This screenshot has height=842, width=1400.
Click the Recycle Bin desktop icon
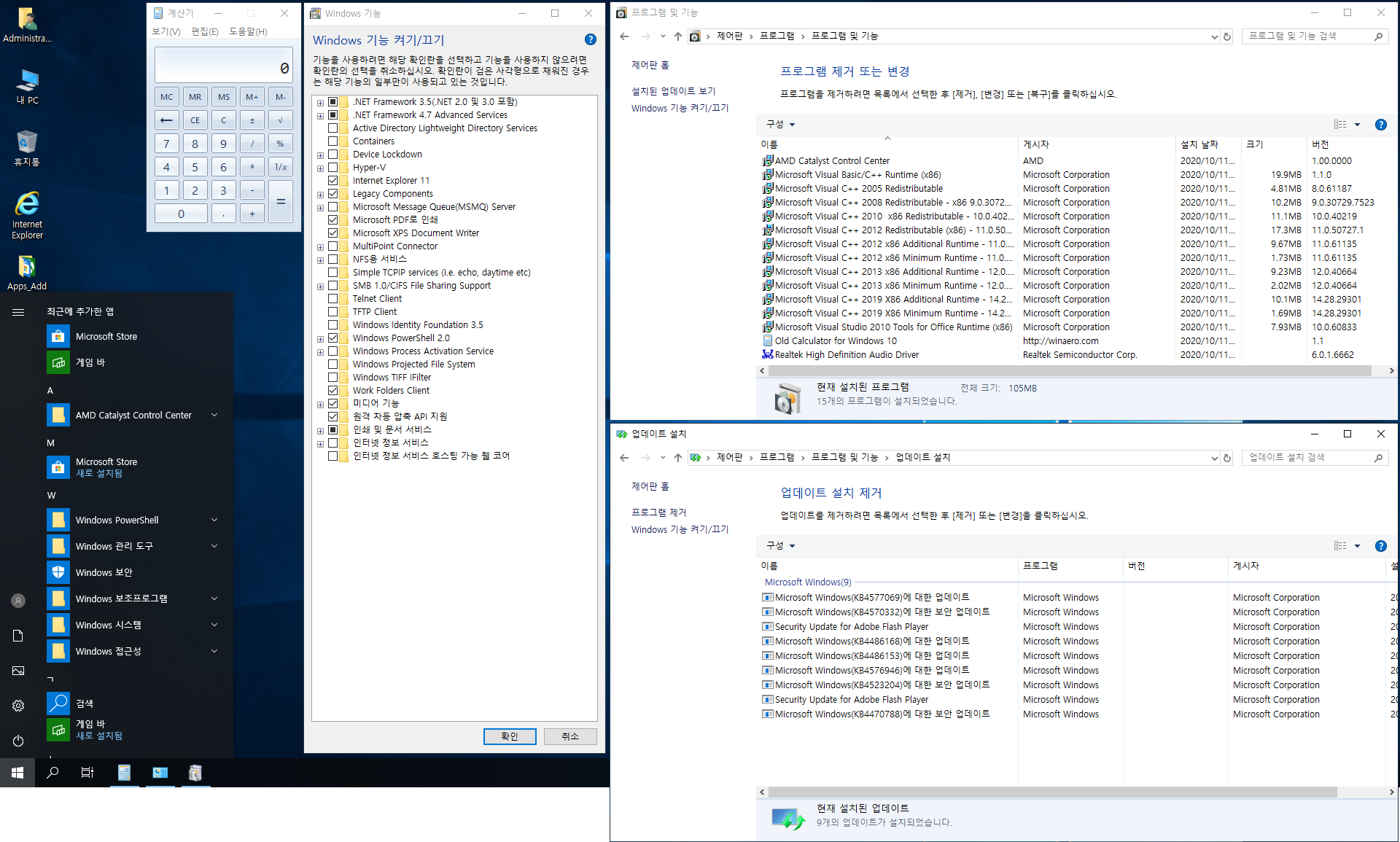pyautogui.click(x=27, y=144)
